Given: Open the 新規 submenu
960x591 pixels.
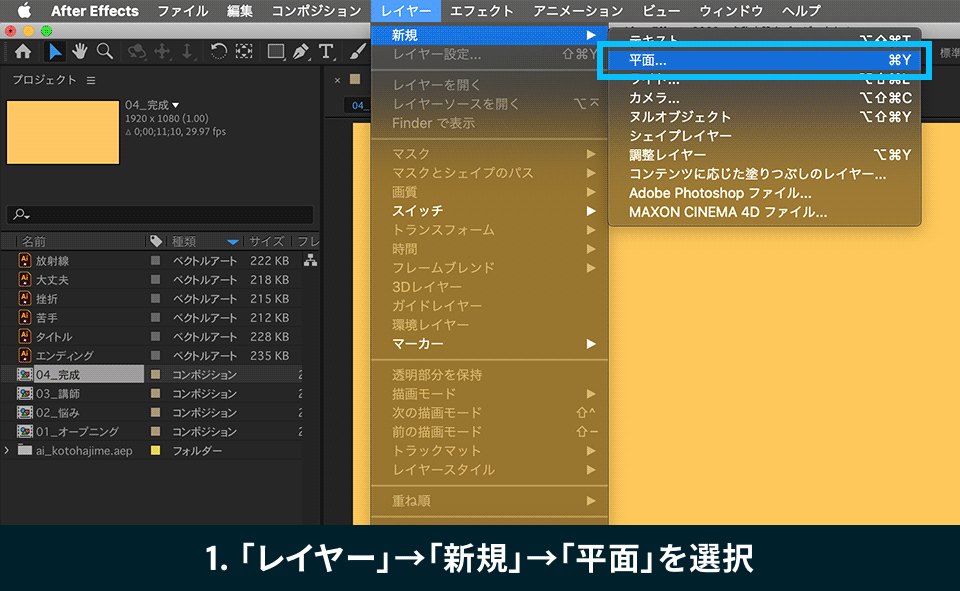Looking at the screenshot, I should [489, 36].
